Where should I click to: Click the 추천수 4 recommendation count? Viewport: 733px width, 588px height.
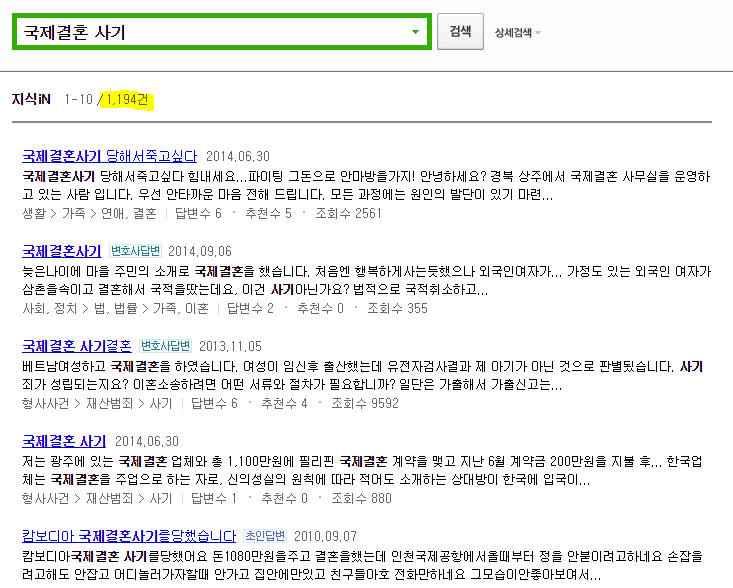point(284,403)
